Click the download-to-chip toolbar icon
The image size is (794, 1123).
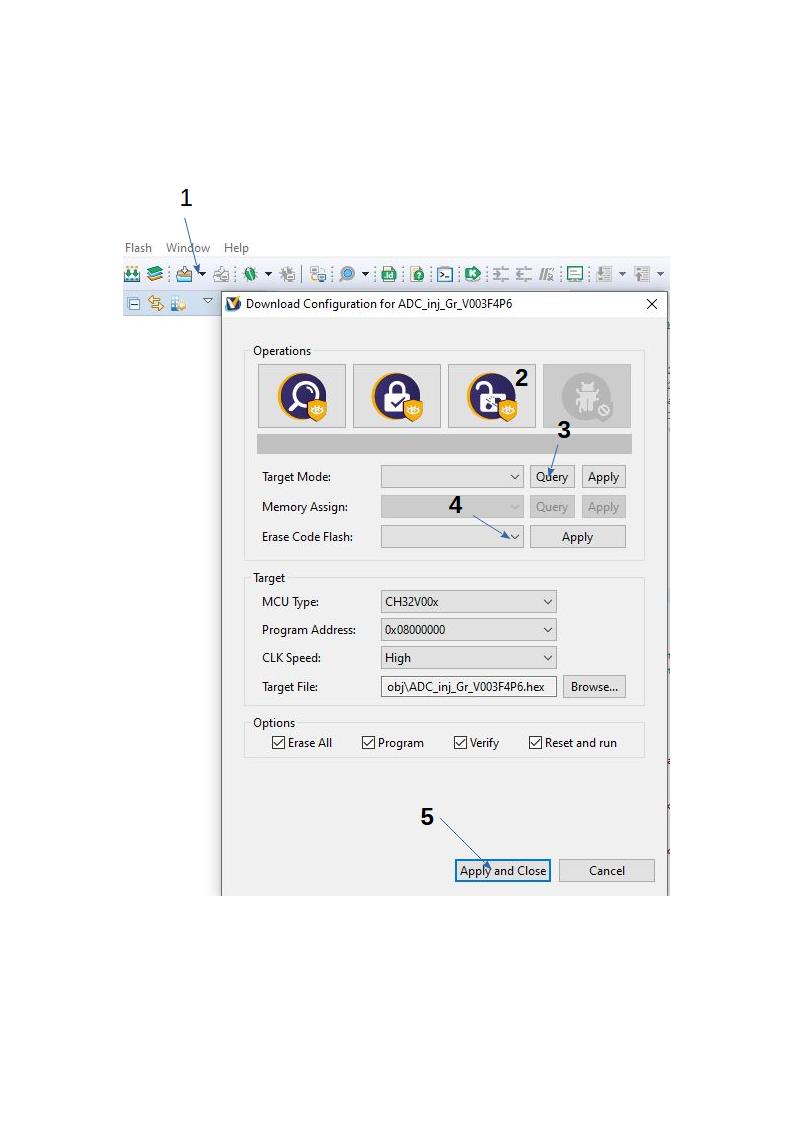pos(185,274)
